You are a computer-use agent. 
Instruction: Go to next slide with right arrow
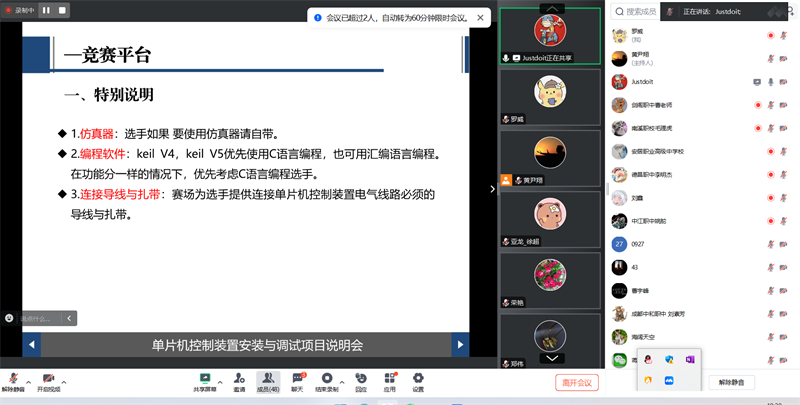pos(460,345)
